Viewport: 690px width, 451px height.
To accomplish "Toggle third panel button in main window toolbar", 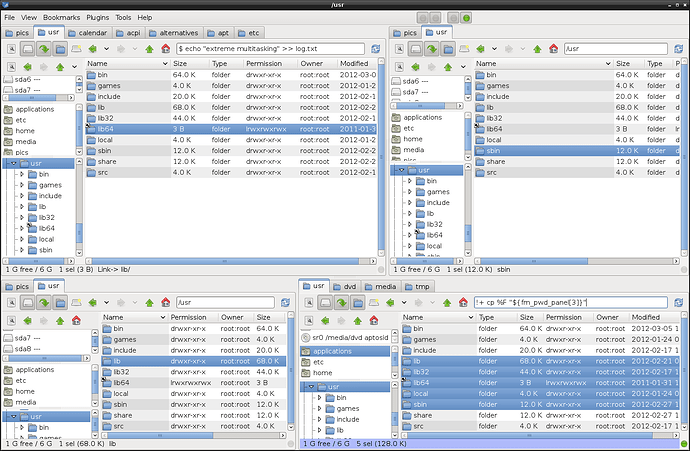I will tap(453, 18).
